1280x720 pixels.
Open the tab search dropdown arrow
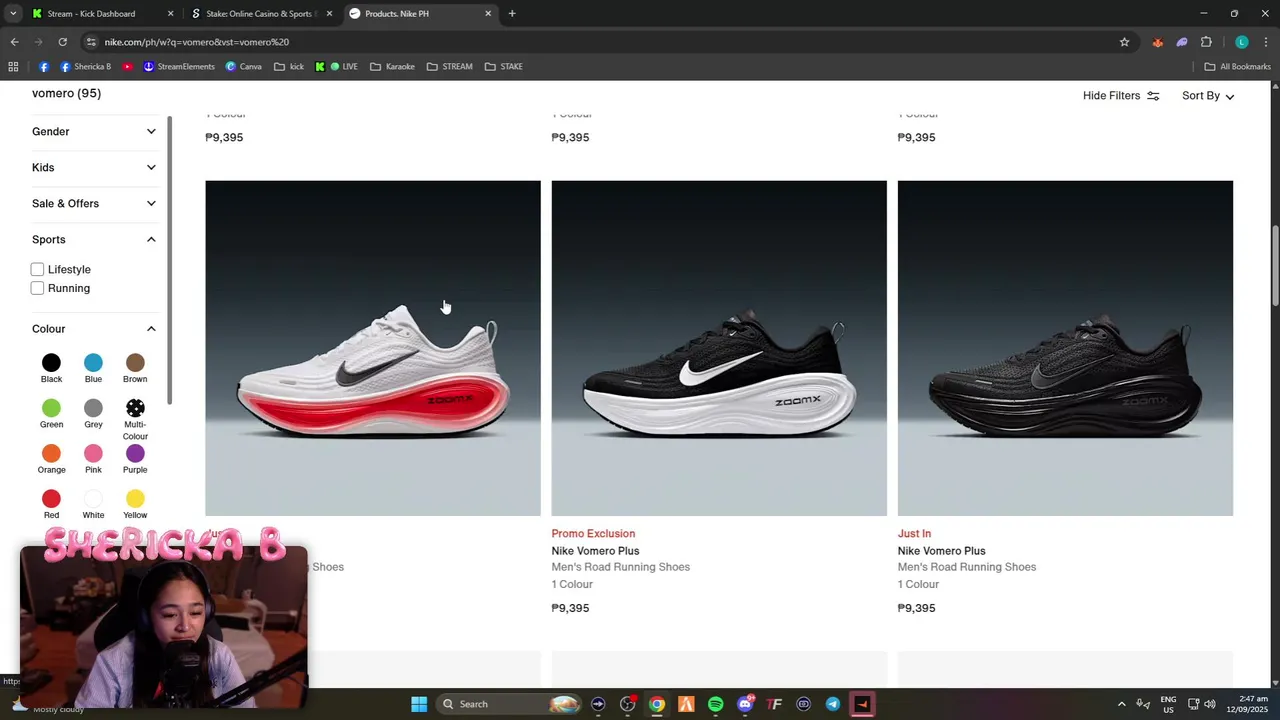point(13,13)
